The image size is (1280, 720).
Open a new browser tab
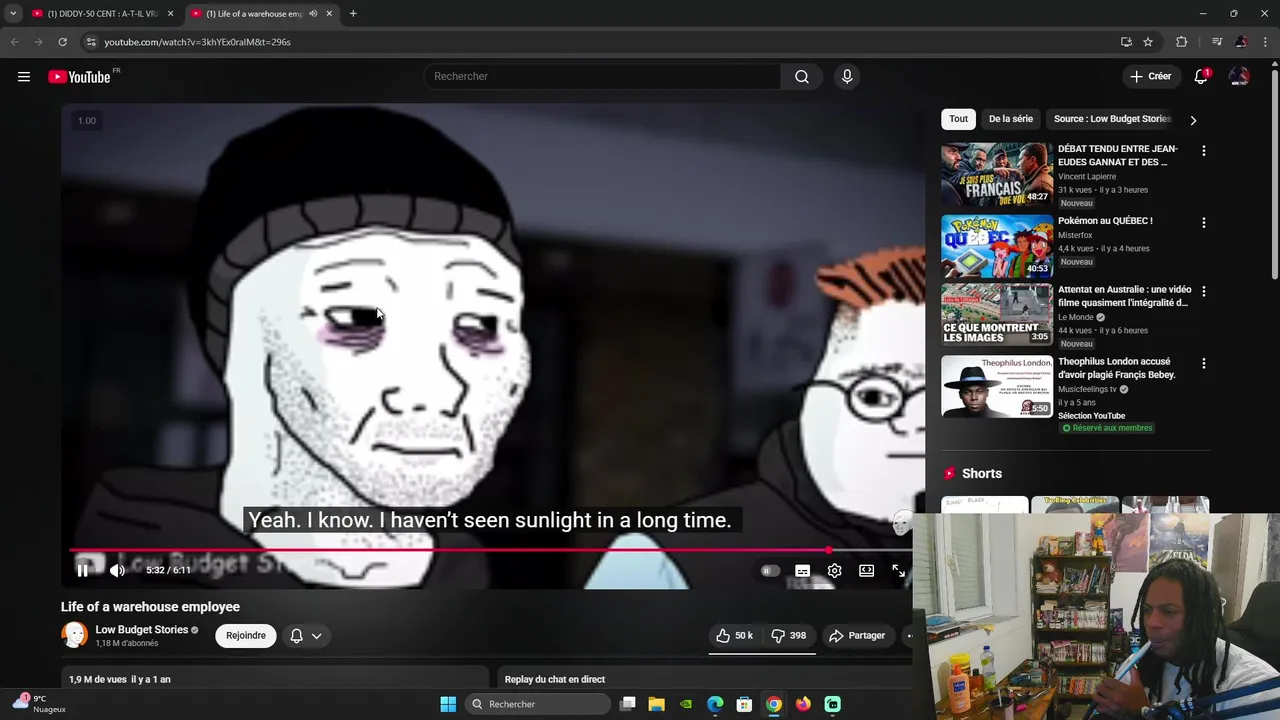coord(353,14)
